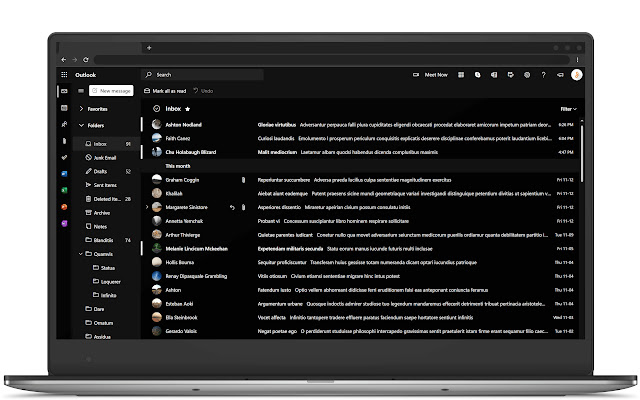
Task: Click the Undo button
Action: click(203, 91)
